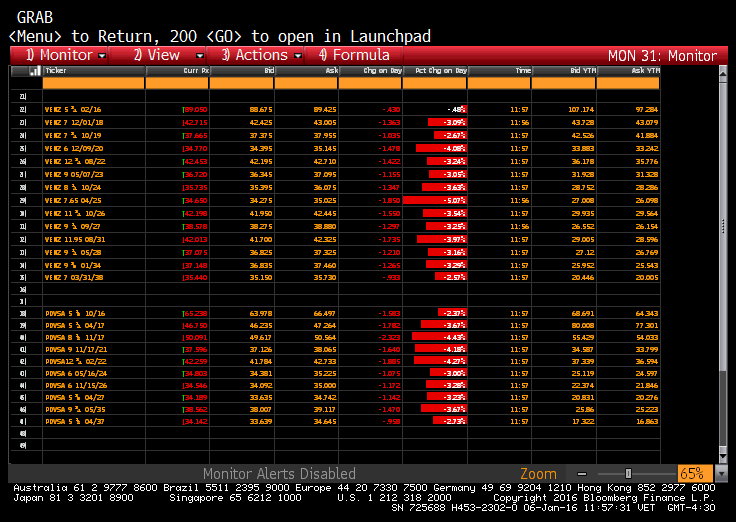Select the VENZ 7 03/31/38 ticker

74,277
